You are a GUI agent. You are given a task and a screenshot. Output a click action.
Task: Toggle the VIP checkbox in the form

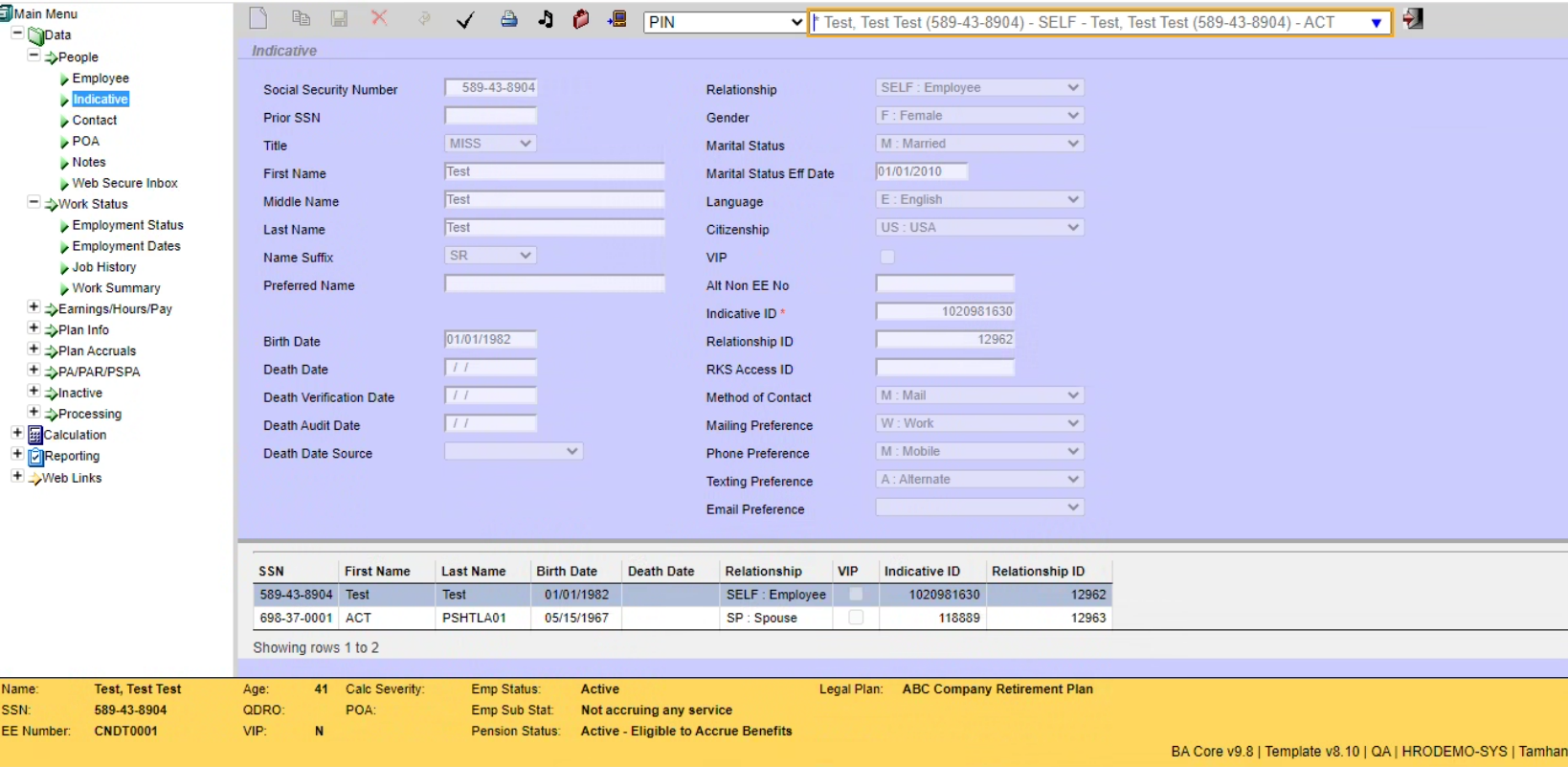click(887, 257)
